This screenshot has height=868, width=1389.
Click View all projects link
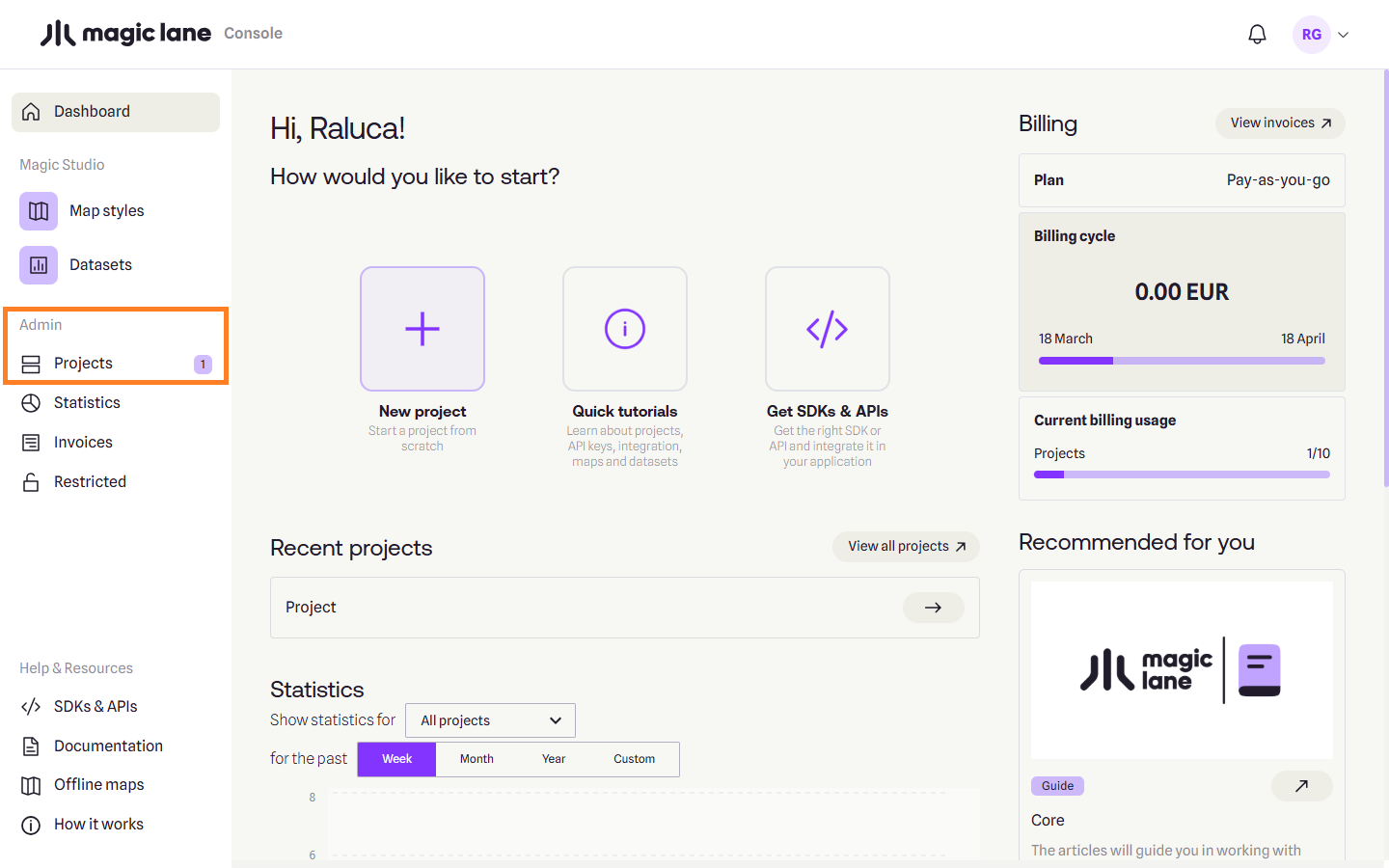point(906,547)
